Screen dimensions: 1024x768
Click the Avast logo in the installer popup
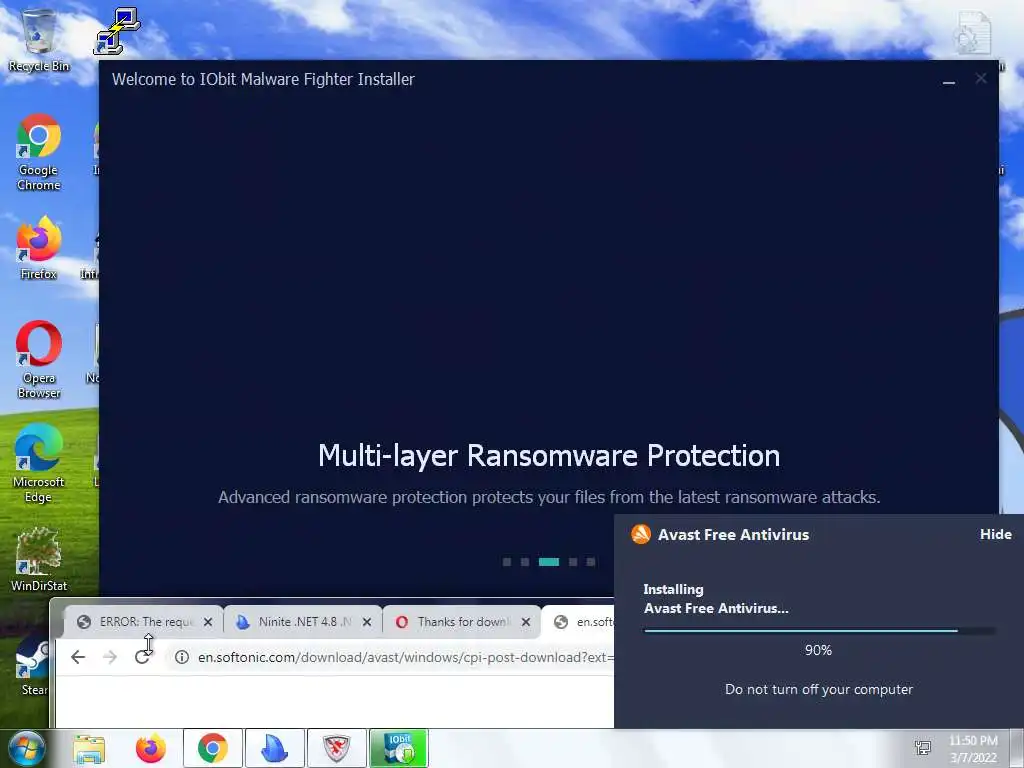coord(641,534)
